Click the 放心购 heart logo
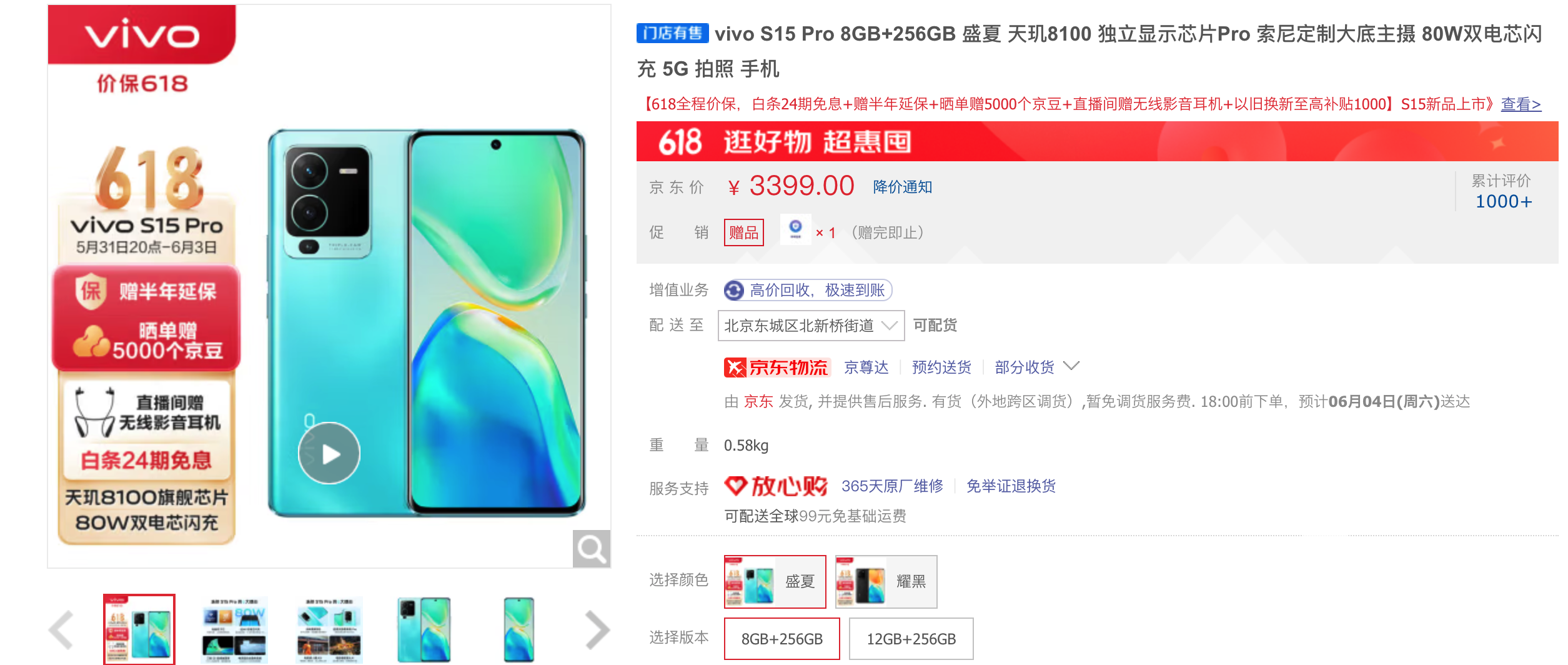The image size is (1568, 665). 735,485
